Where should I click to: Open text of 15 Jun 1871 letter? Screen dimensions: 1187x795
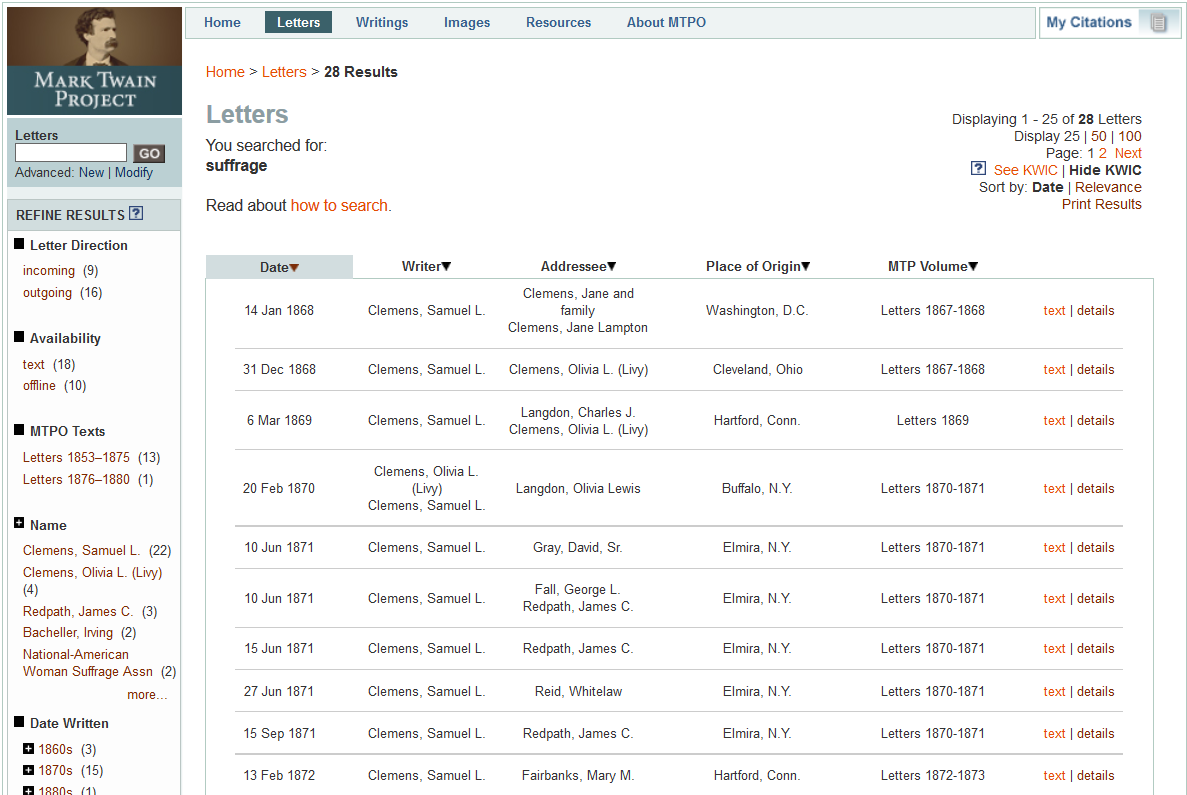point(1054,649)
